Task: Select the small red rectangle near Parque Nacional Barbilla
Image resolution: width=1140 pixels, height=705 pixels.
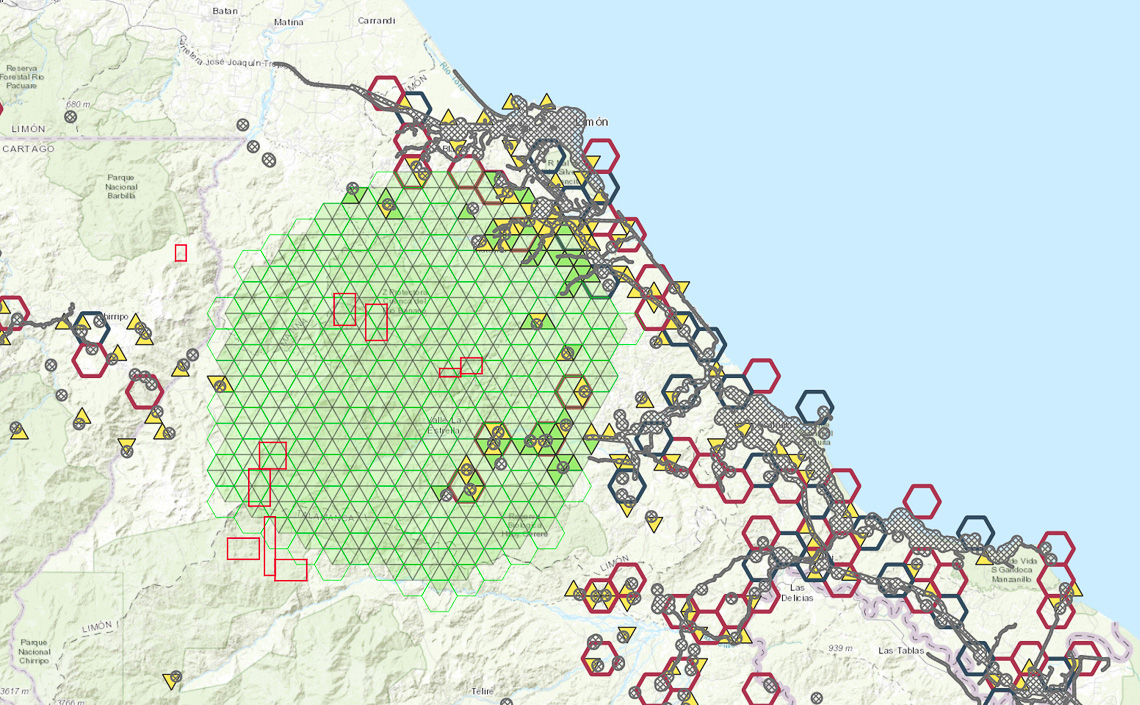Action: click(180, 253)
